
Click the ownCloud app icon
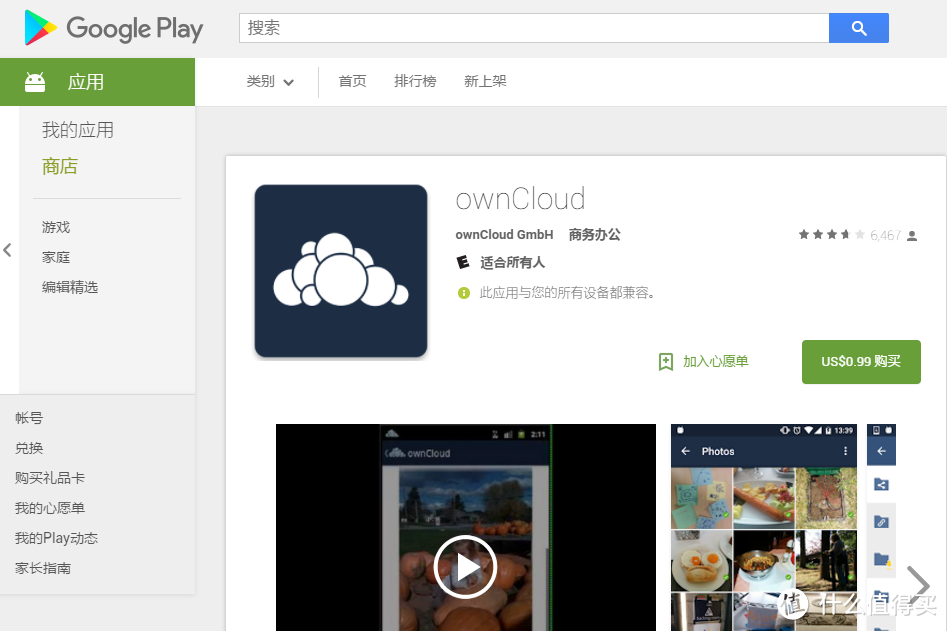tap(341, 271)
